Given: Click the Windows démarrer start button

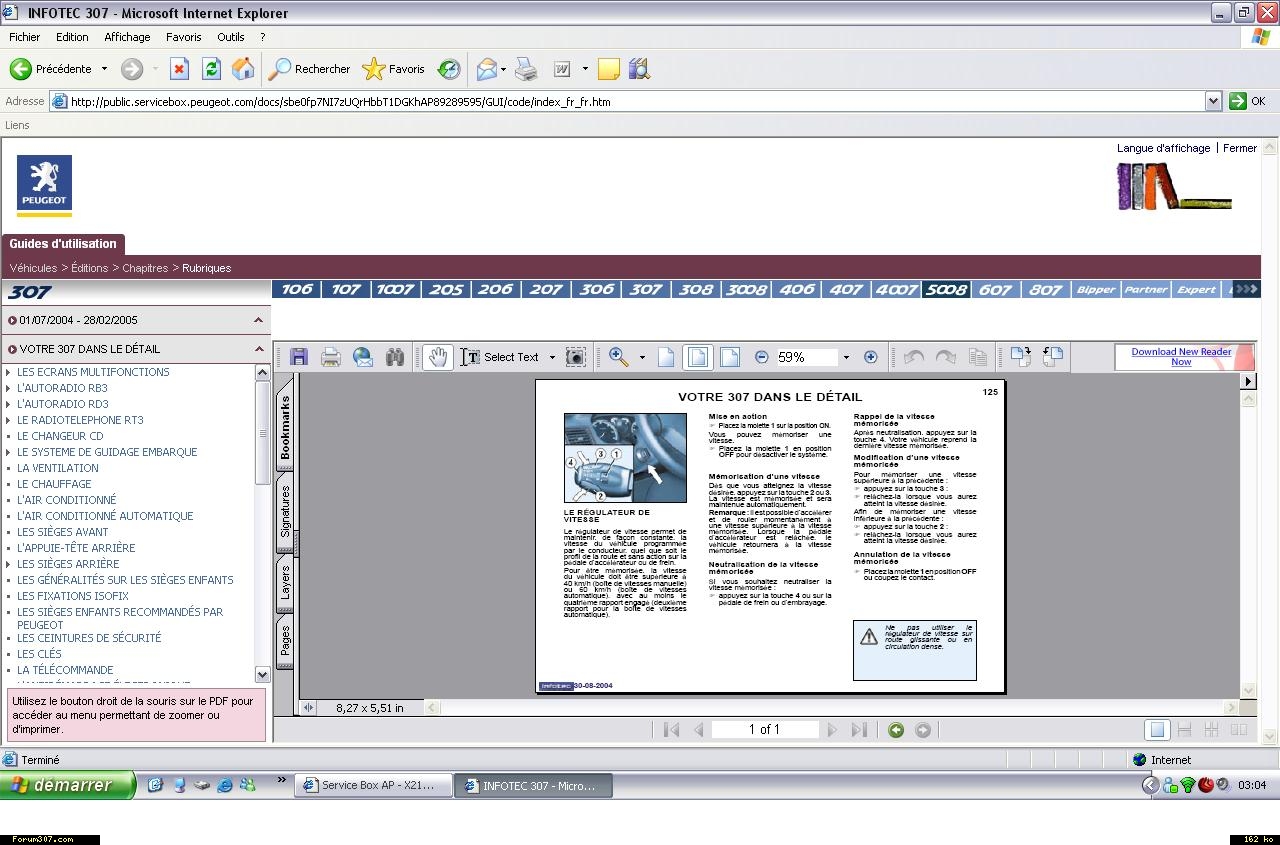Looking at the screenshot, I should [67, 785].
